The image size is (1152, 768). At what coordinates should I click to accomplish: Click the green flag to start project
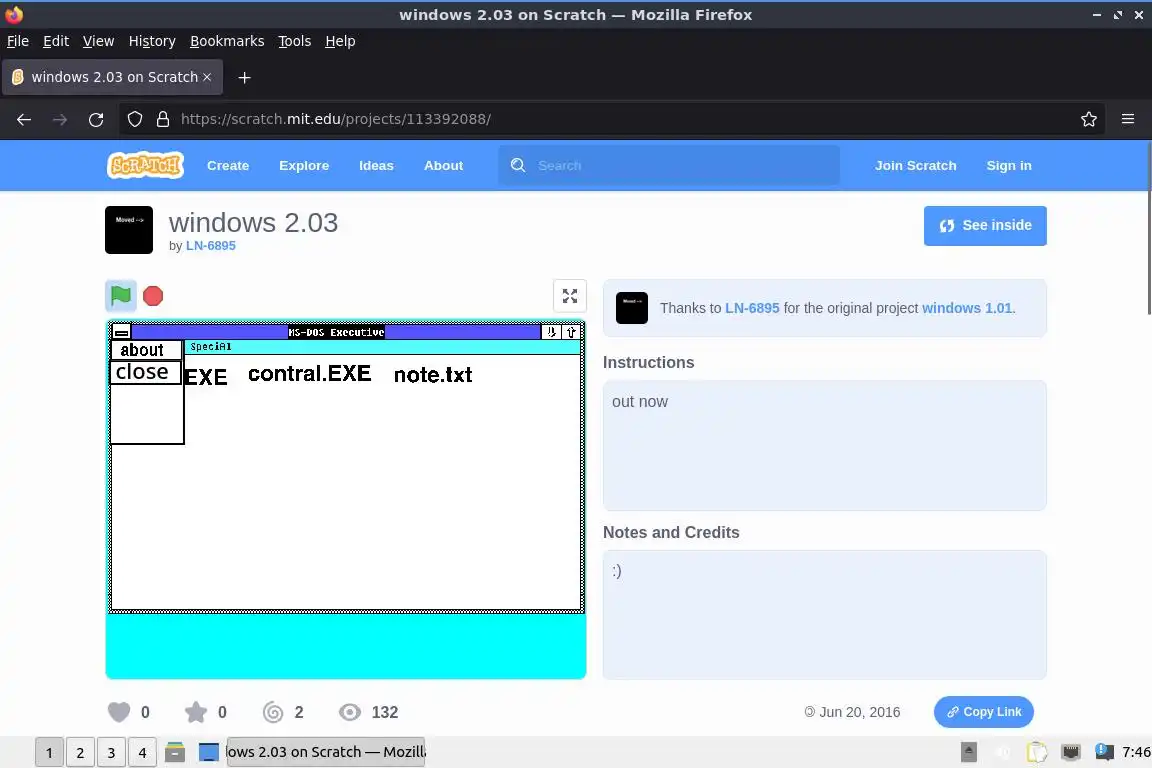pyautogui.click(x=120, y=296)
